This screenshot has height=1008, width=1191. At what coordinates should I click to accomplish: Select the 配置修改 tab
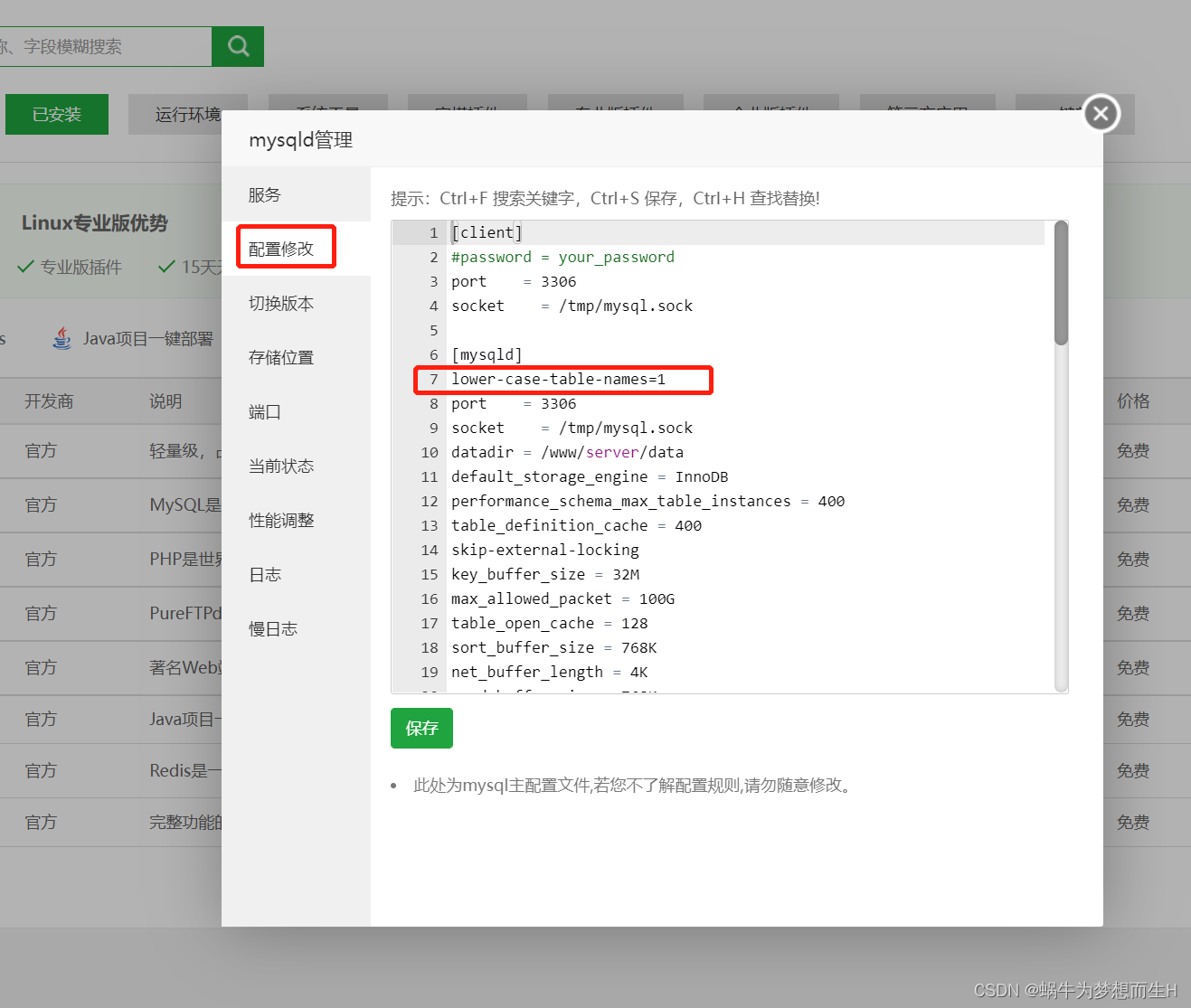pos(296,249)
